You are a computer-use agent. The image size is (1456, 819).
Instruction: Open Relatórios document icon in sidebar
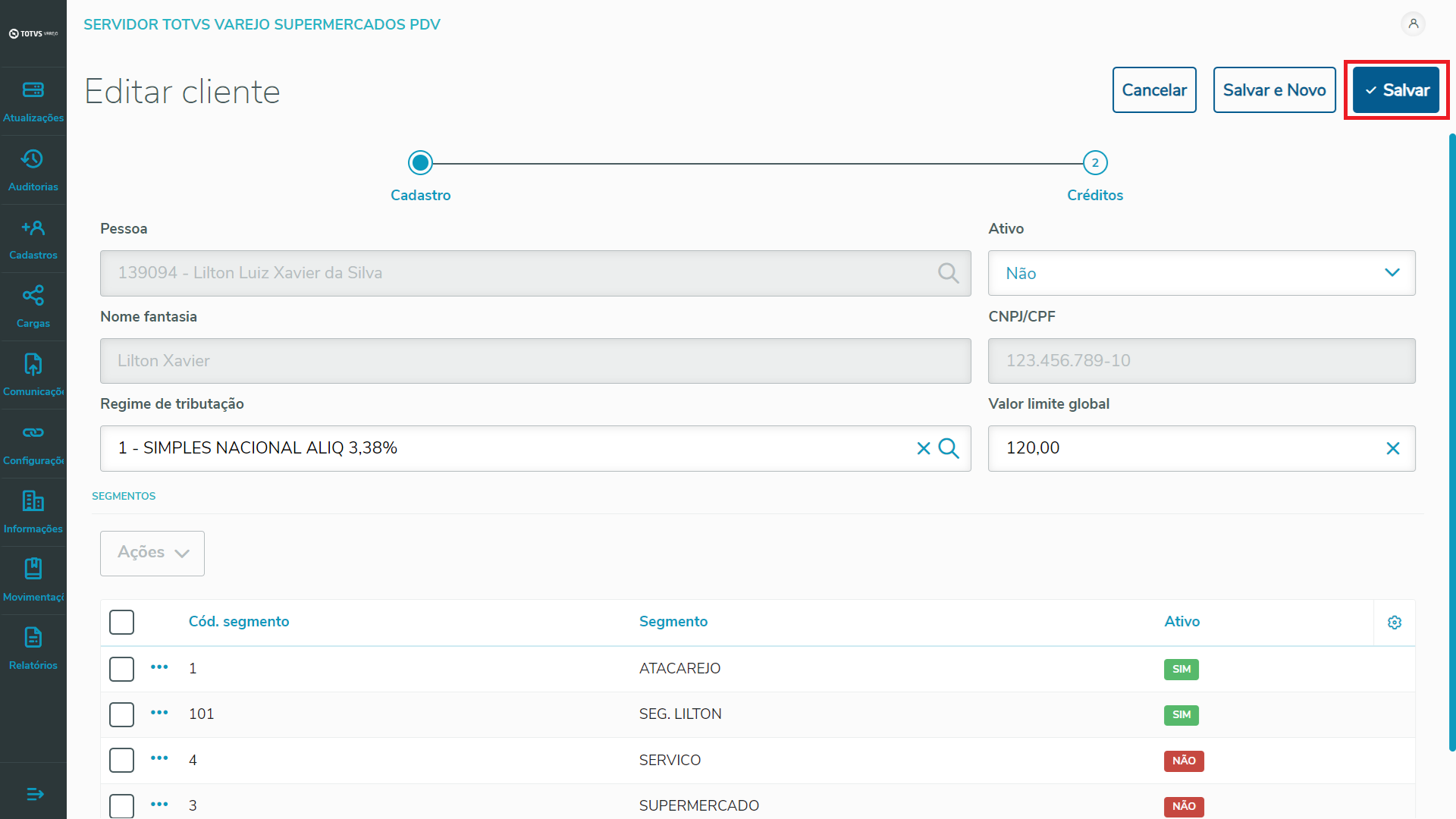(x=33, y=638)
